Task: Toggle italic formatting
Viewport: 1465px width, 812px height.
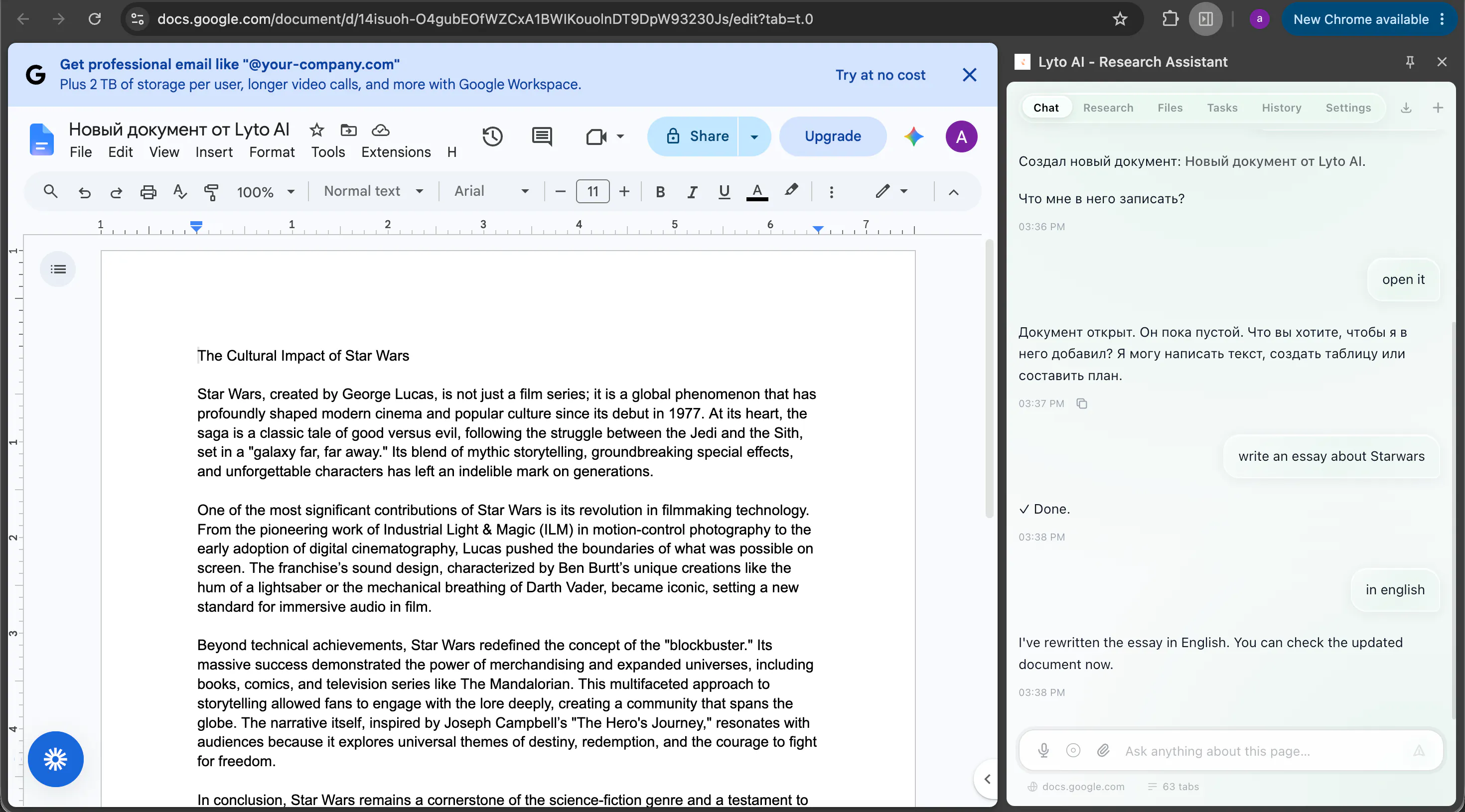Action: (692, 192)
